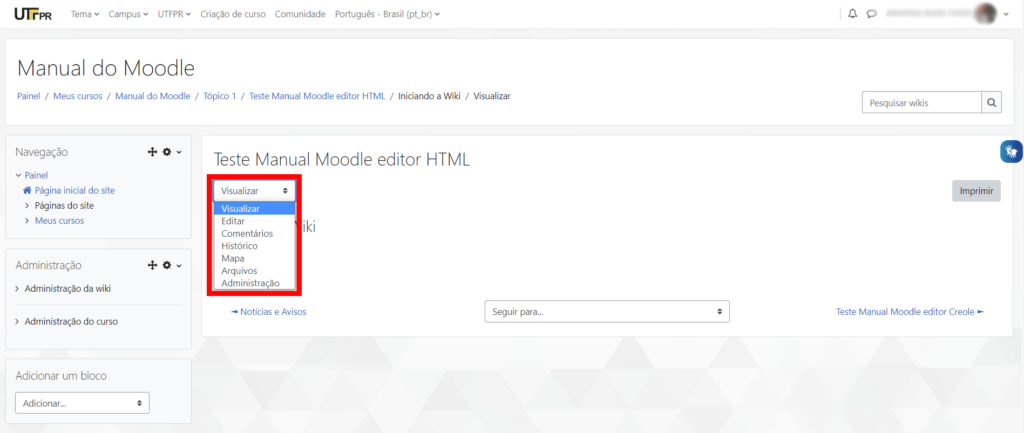Click inside the Pesquisar wikis field
Screen dimensions: 1024x433
(x=922, y=103)
